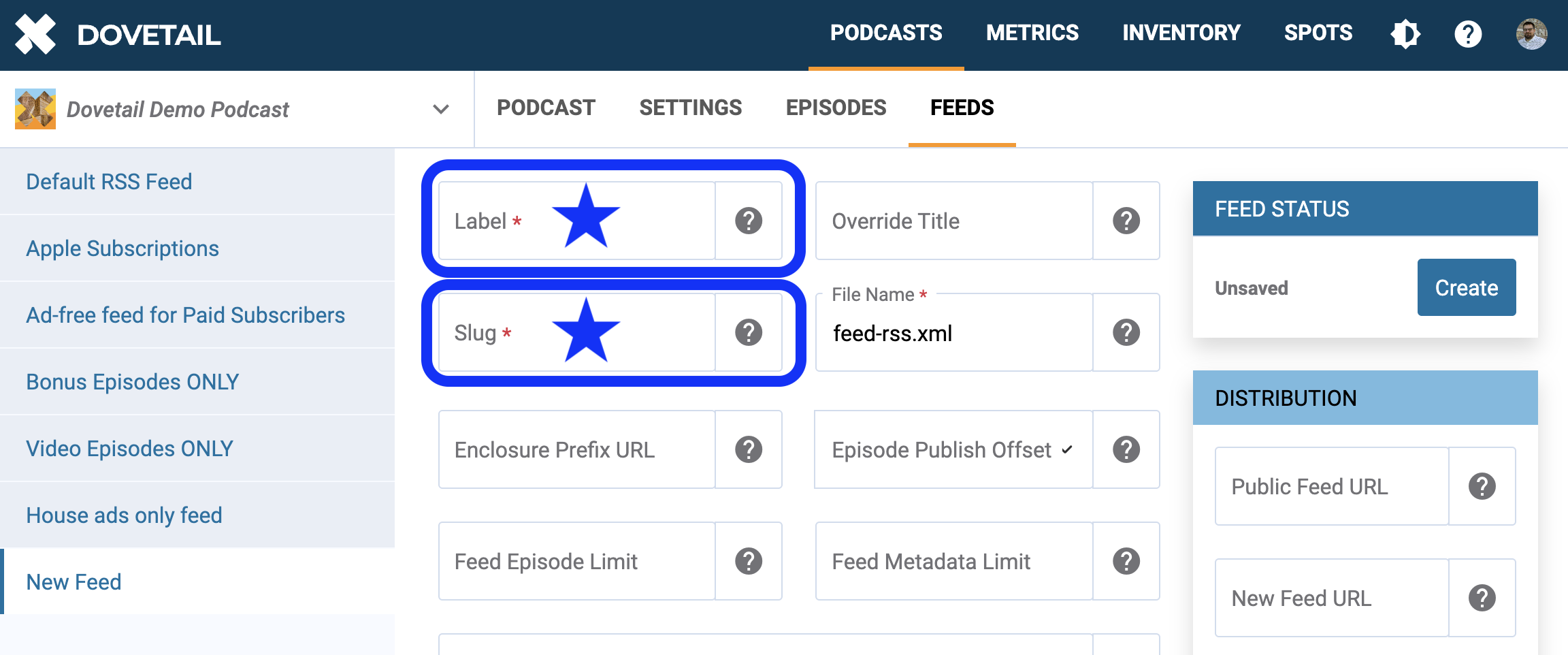Open the top navigation help icon
The image size is (1568, 655).
[1468, 34]
